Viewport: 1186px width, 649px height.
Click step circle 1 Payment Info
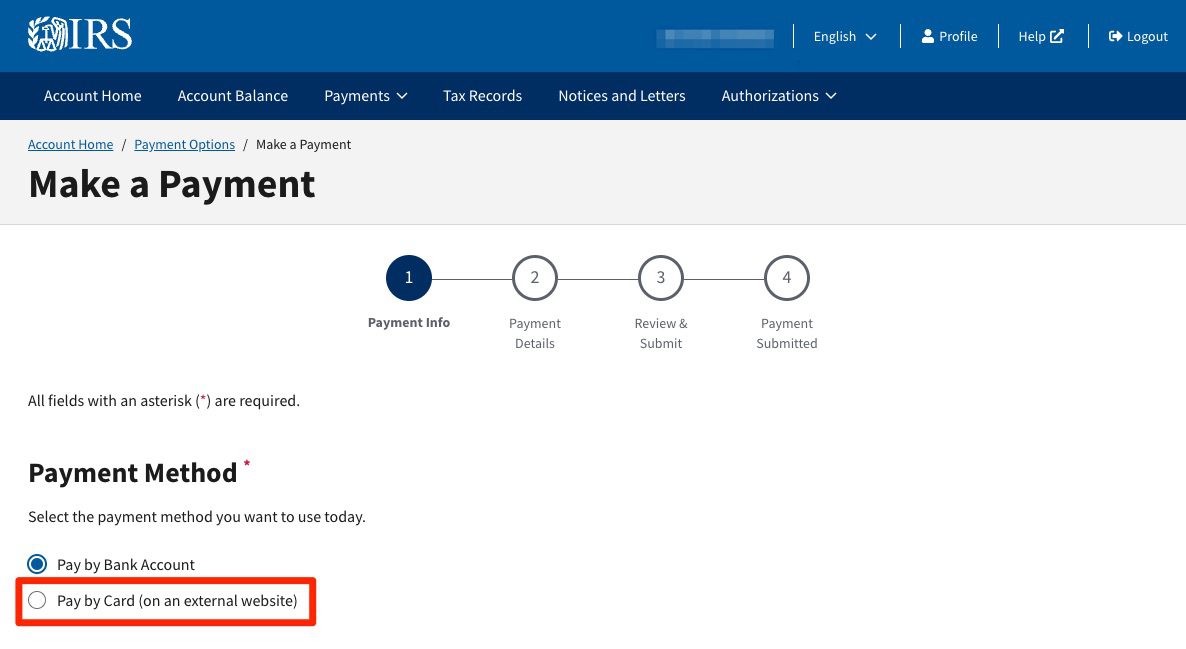pos(408,277)
